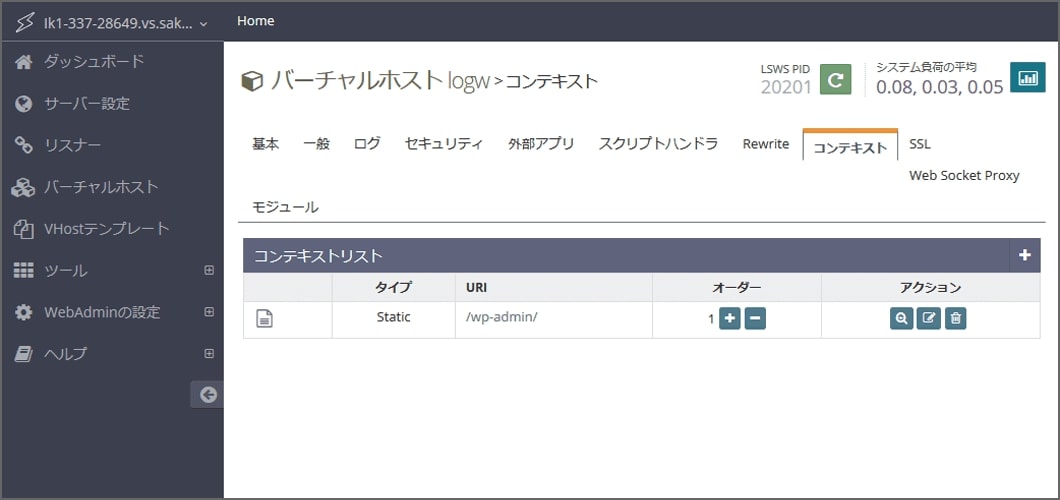Switch to the セキュリティ tab
1060x500 pixels.
point(443,144)
